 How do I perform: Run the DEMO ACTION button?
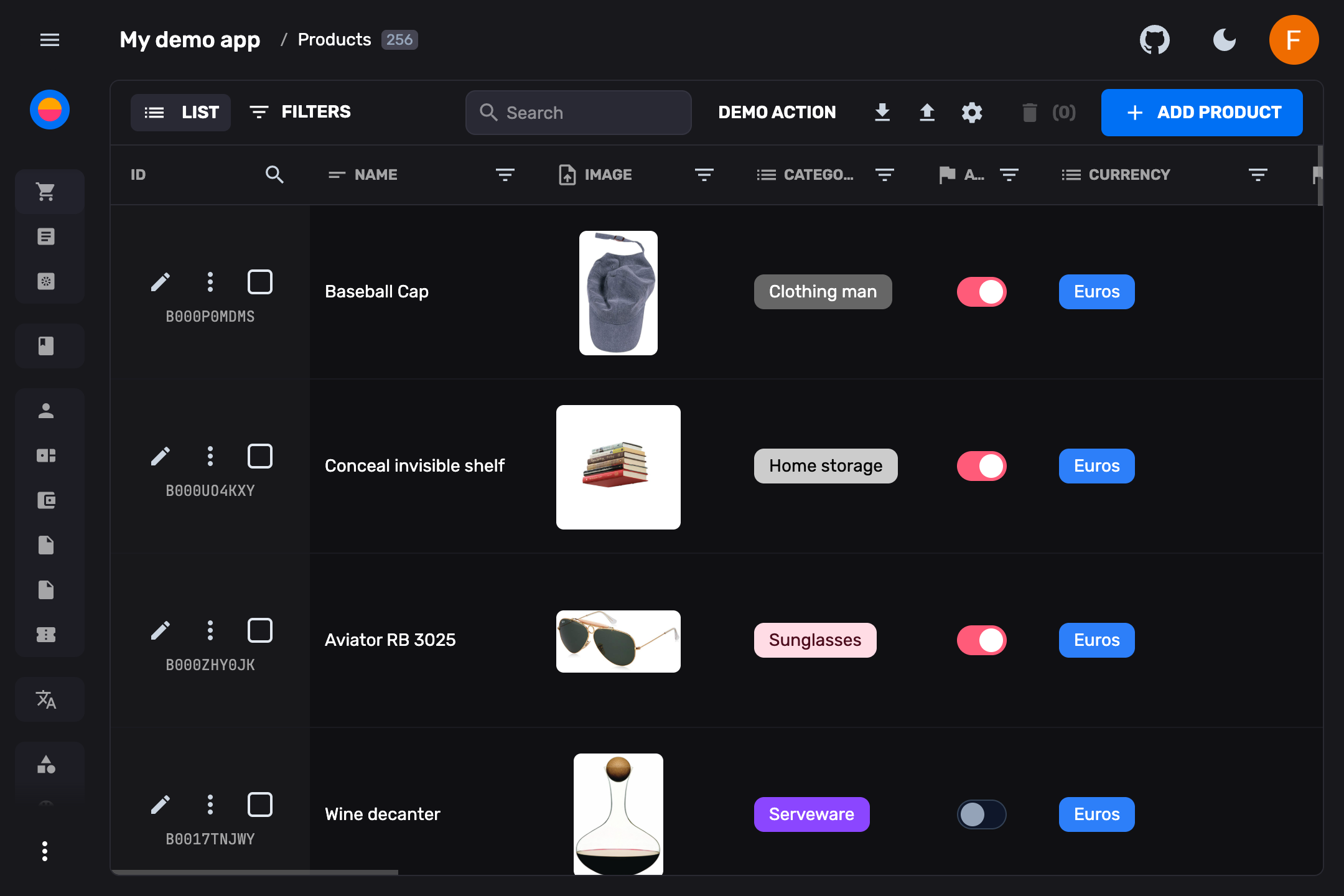(777, 112)
